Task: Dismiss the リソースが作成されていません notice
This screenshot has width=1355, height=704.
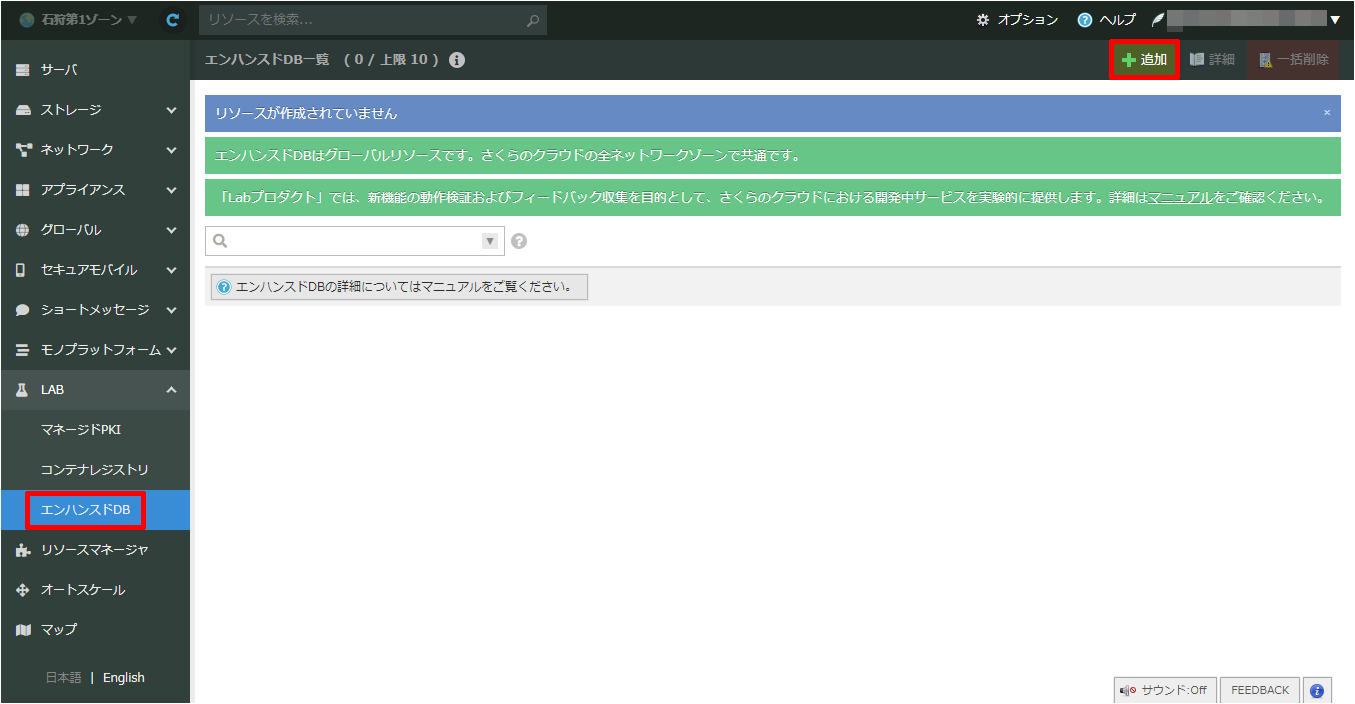Action: tap(1327, 113)
